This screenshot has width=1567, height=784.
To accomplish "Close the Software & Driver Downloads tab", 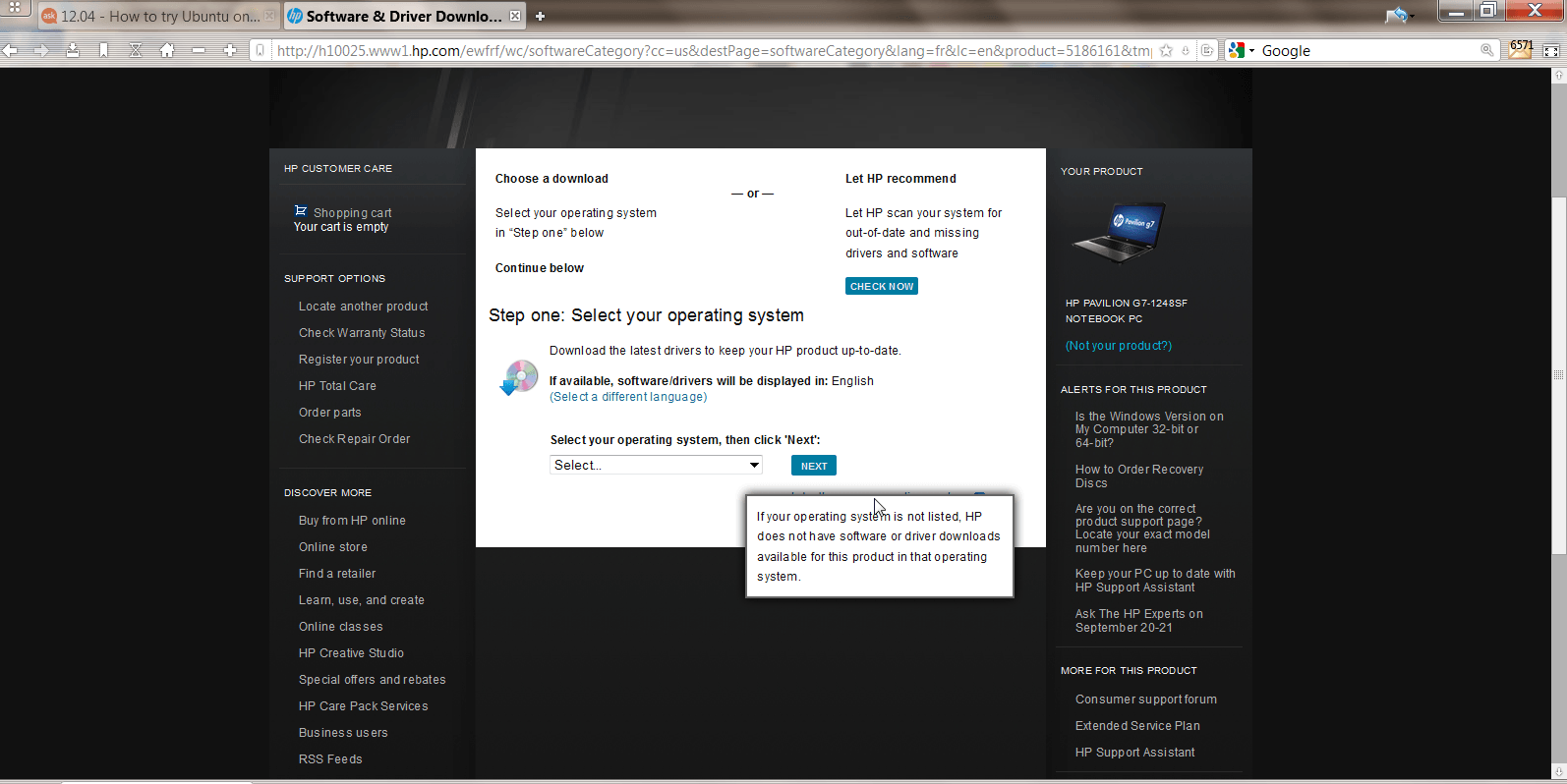I will coord(514,16).
